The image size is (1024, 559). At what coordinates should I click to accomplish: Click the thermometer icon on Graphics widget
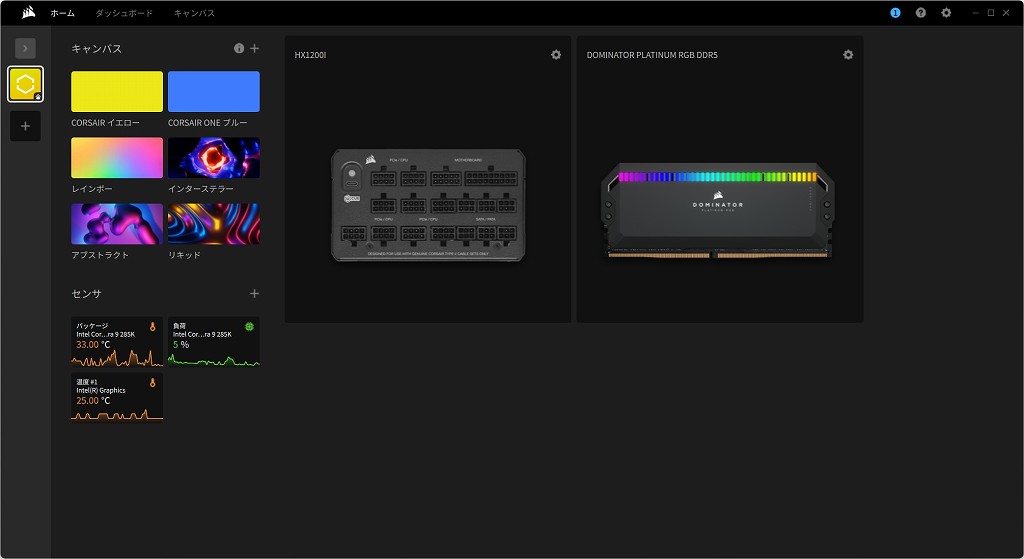(x=153, y=383)
